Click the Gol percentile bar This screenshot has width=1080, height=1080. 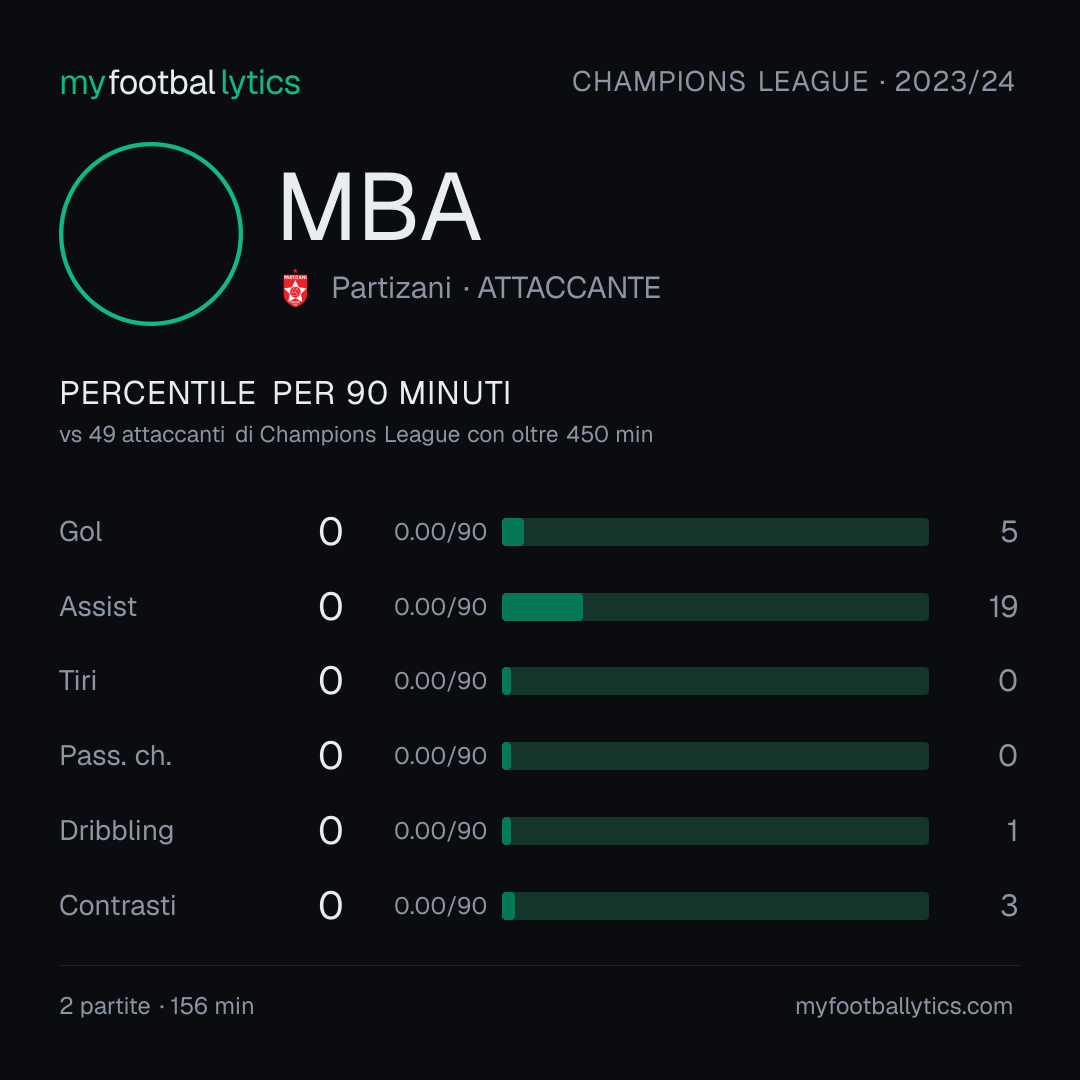pos(715,532)
